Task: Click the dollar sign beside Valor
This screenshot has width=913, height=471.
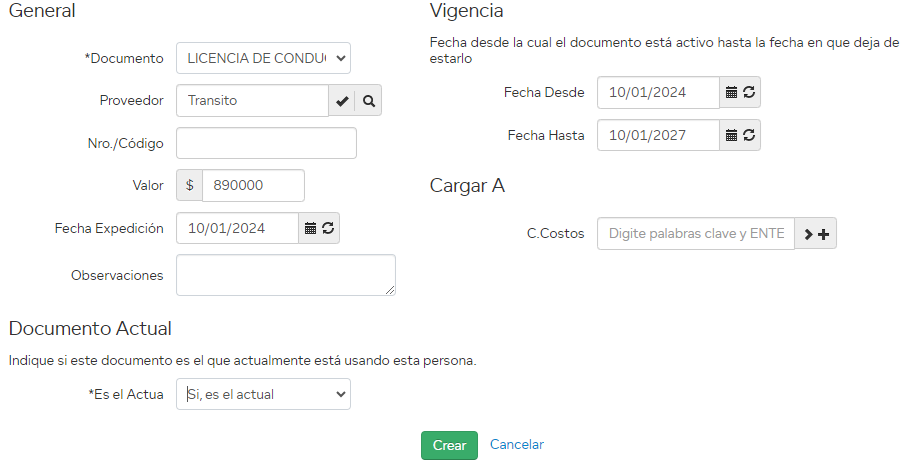Action: pos(189,186)
